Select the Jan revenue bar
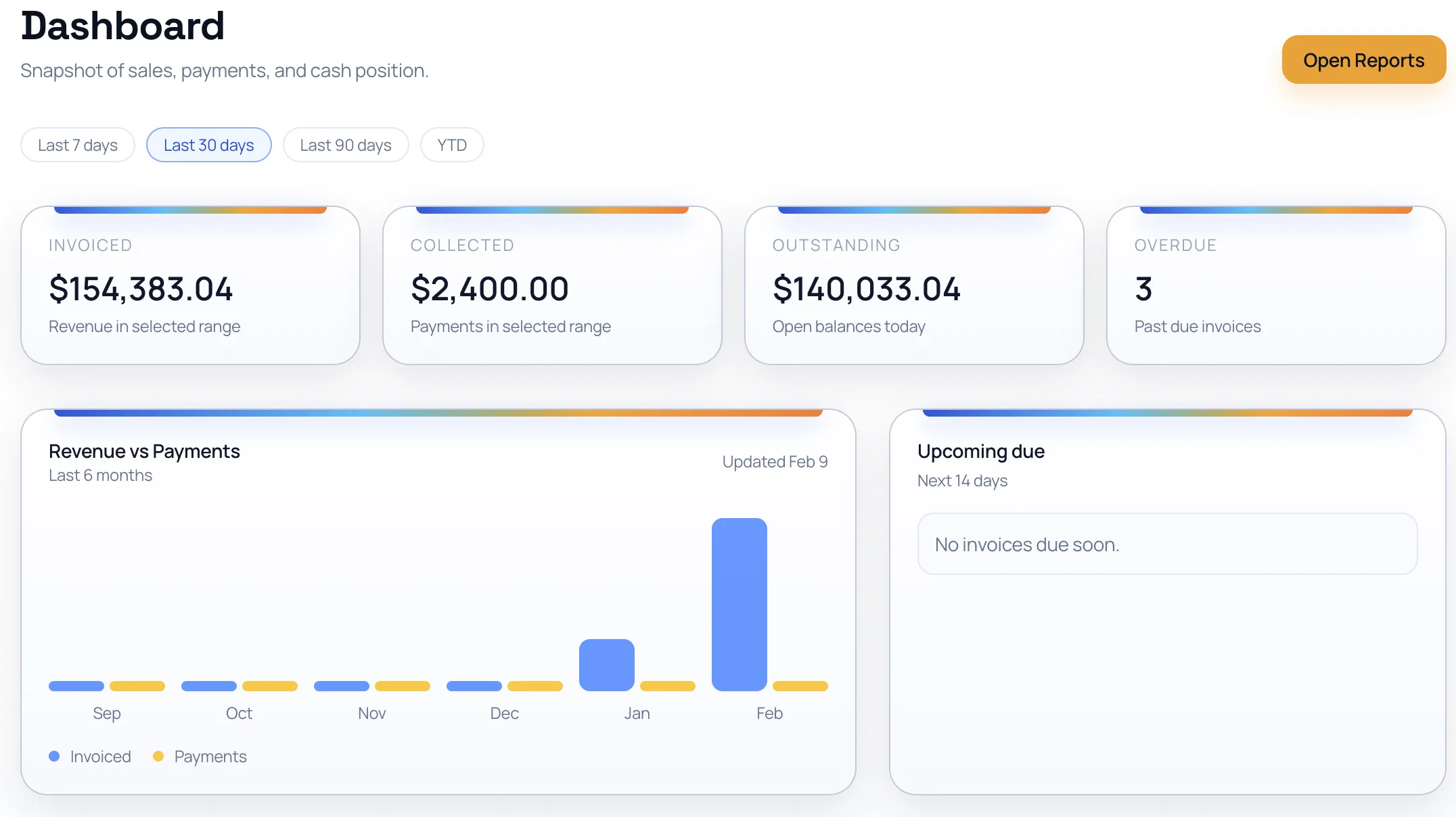This screenshot has height=817, width=1456. (x=606, y=664)
